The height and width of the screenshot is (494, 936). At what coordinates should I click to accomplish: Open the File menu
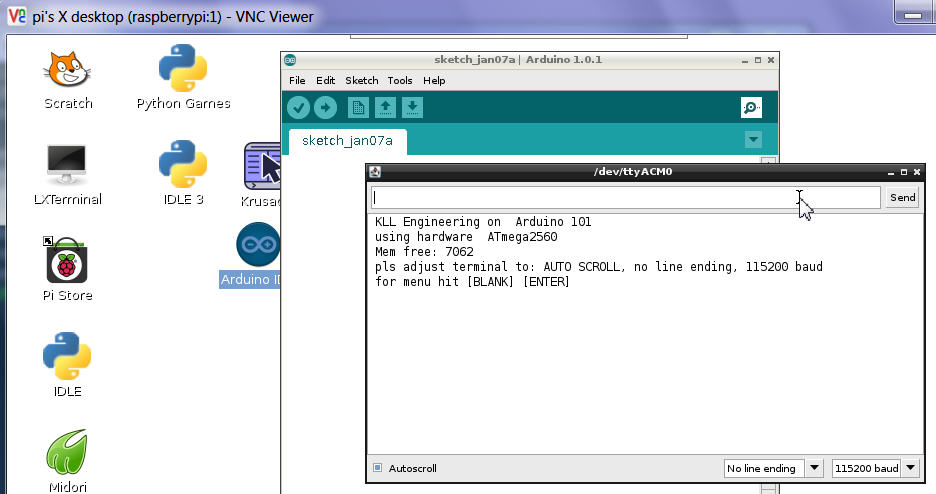[x=297, y=80]
